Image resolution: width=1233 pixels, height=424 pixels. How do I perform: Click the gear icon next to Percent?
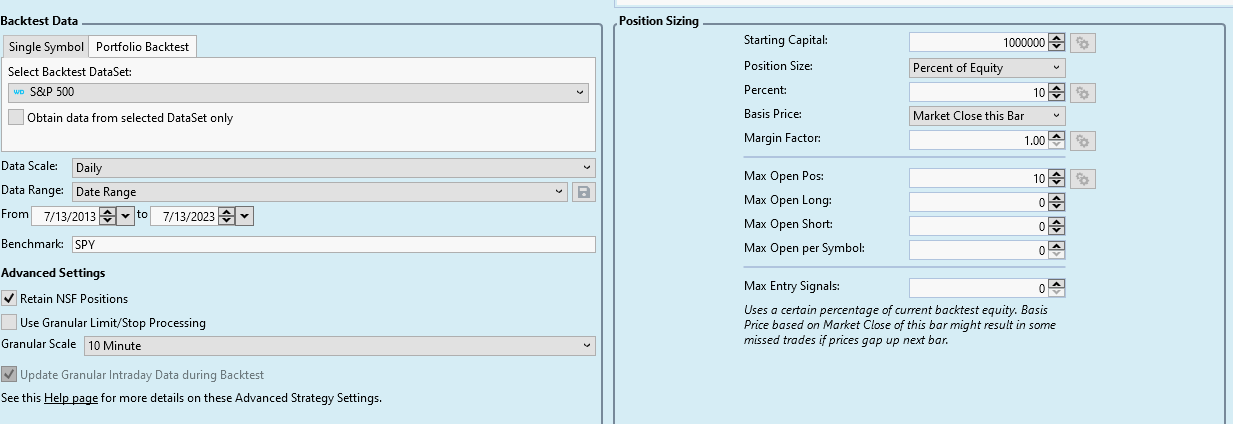pos(1083,93)
